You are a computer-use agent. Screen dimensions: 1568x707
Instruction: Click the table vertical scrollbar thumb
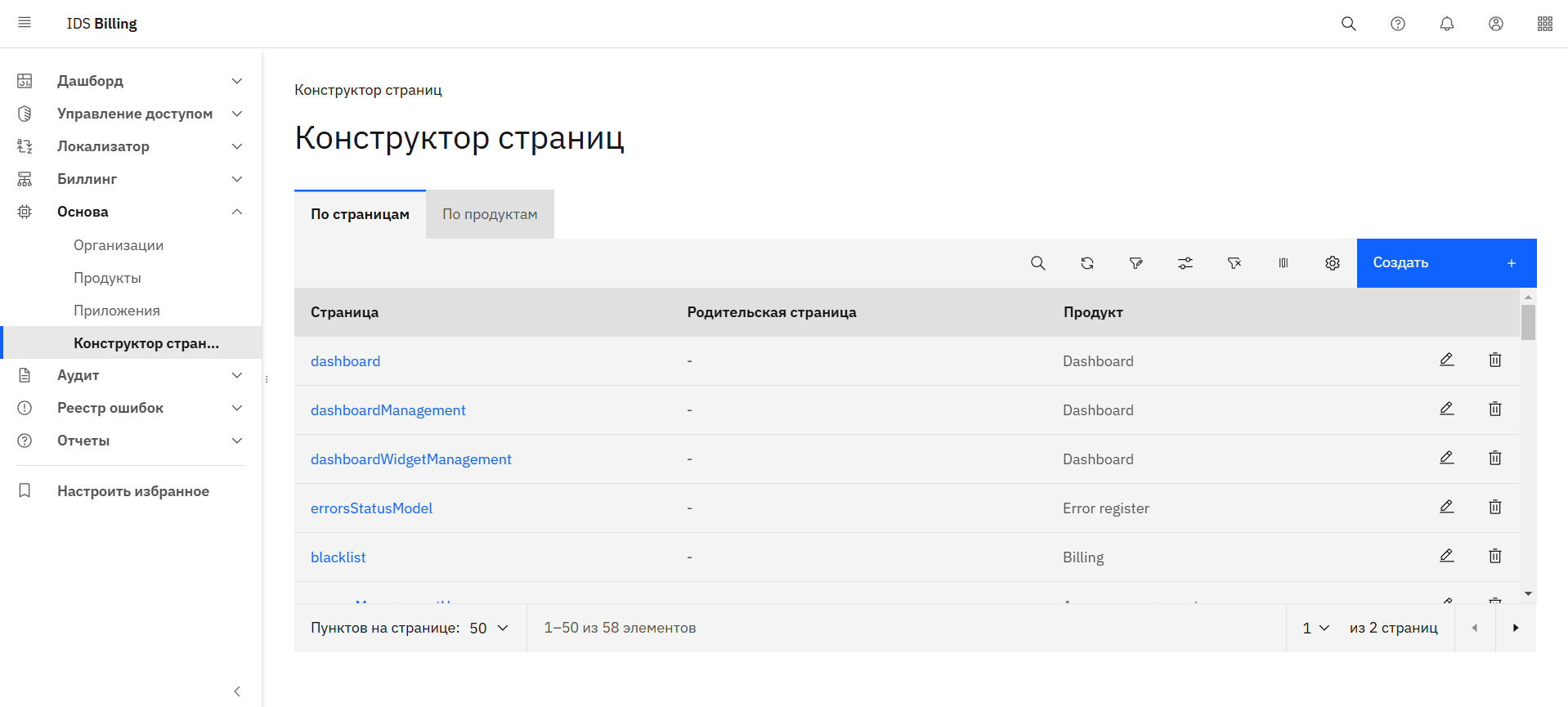(x=1527, y=322)
